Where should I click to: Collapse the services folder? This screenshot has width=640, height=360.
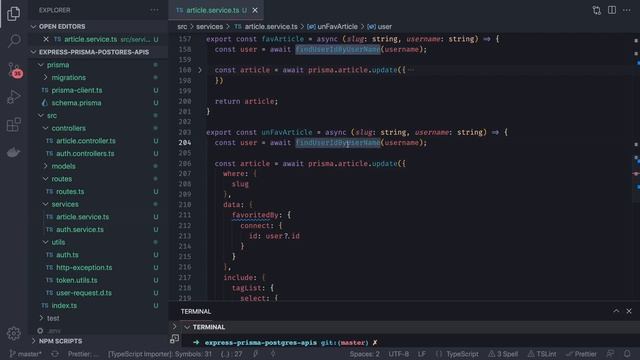coord(45,204)
